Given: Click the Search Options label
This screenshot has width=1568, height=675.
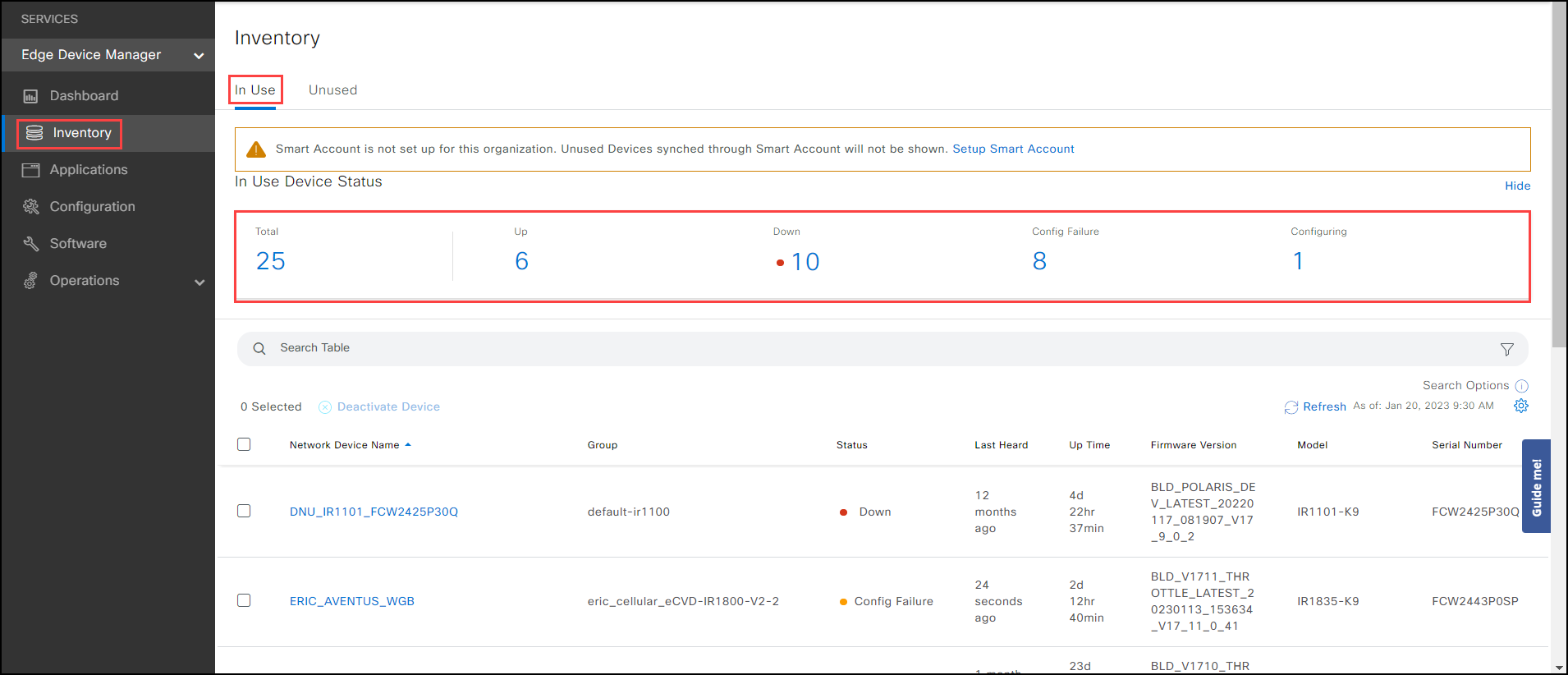Looking at the screenshot, I should (x=1465, y=386).
